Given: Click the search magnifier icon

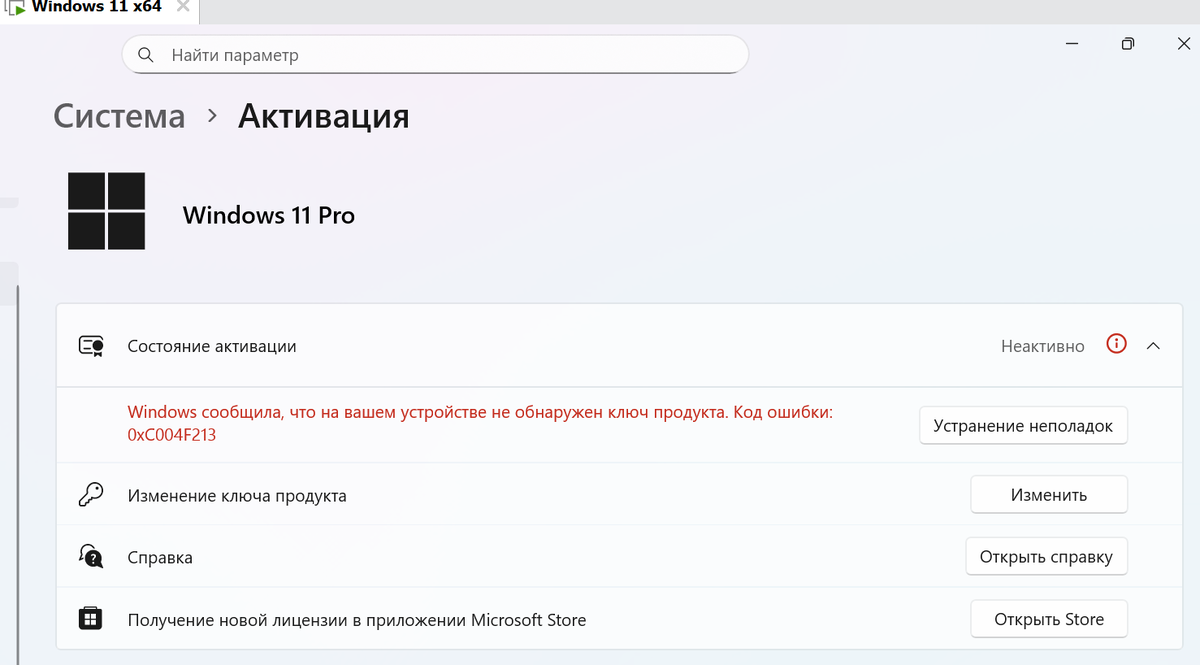Looking at the screenshot, I should coord(146,55).
